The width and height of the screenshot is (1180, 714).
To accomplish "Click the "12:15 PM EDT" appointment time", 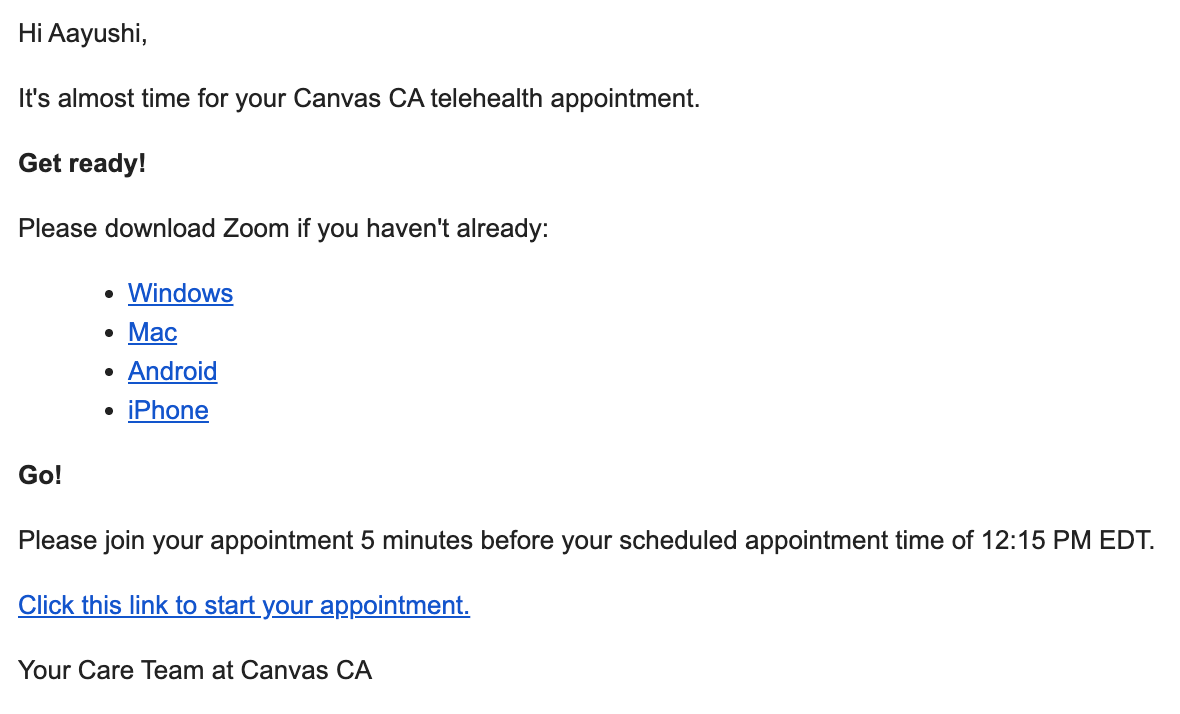I will tap(1067, 541).
